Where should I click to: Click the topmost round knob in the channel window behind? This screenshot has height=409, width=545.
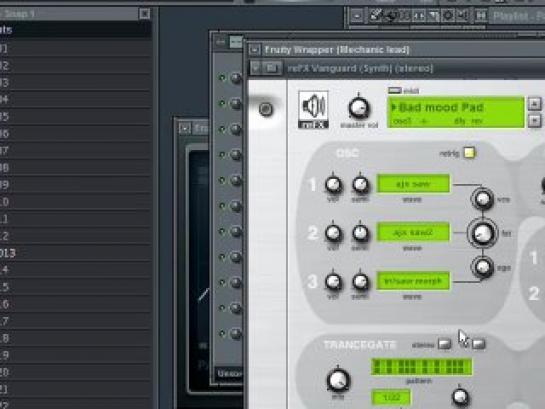236,78
